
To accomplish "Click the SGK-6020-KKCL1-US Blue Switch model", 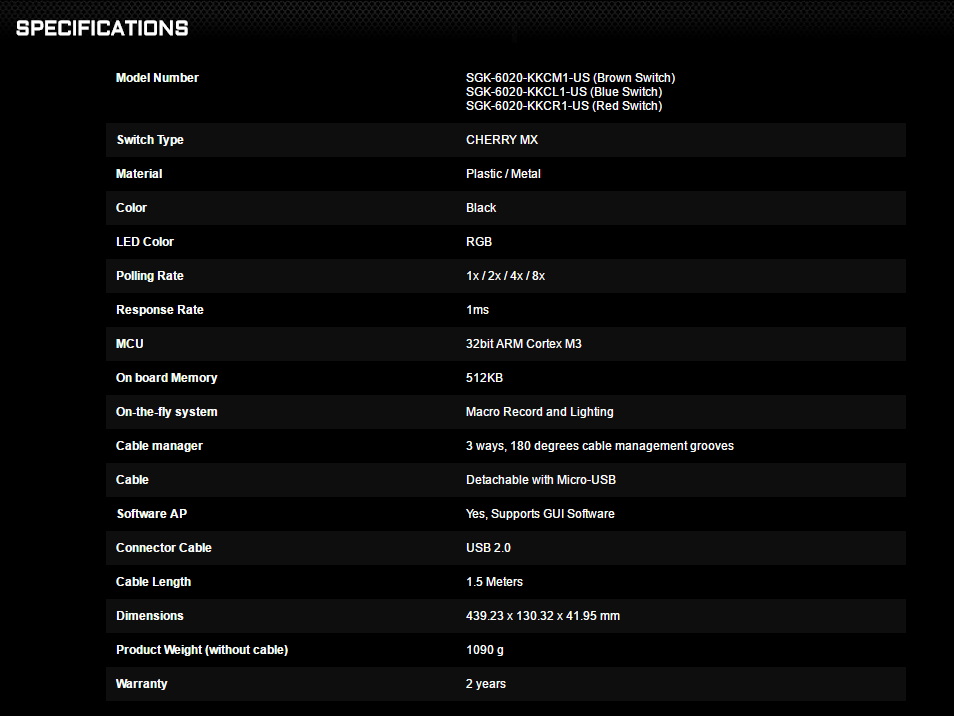I will (564, 92).
